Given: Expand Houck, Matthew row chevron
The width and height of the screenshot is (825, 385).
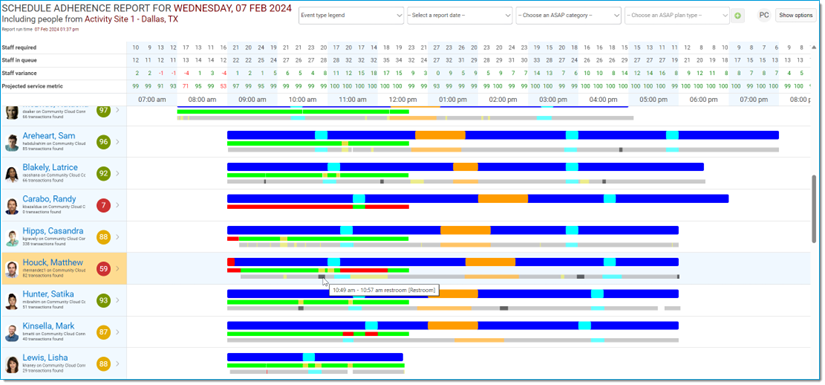Looking at the screenshot, I should [x=117, y=269].
